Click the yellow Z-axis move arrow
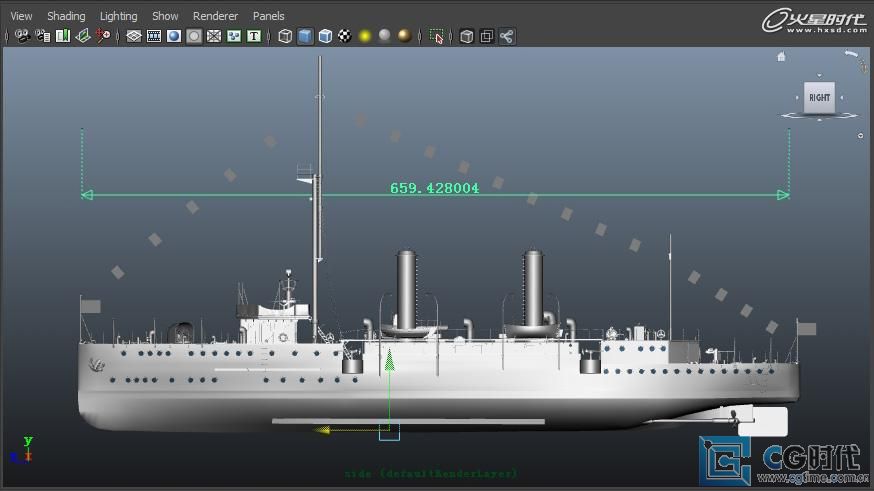Screen dimensions: 874x491 tap(322, 430)
